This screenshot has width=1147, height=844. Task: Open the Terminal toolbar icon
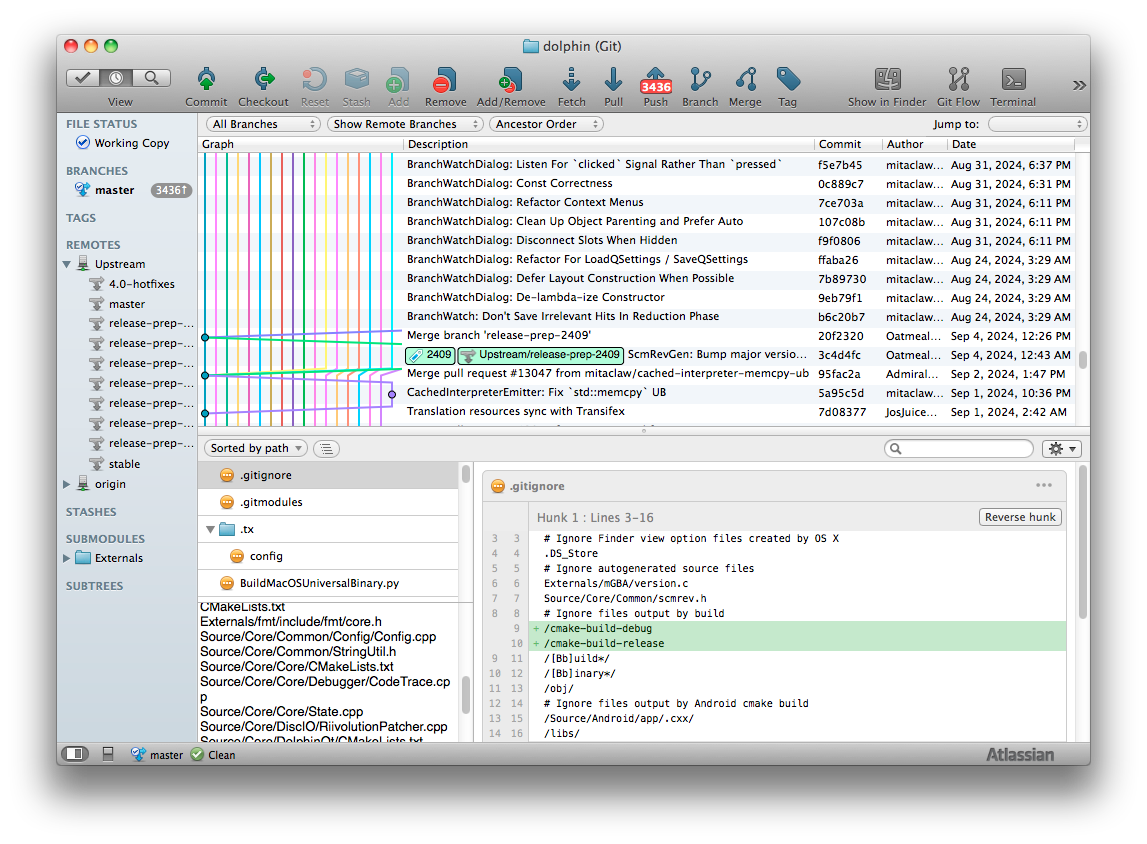click(x=1013, y=79)
